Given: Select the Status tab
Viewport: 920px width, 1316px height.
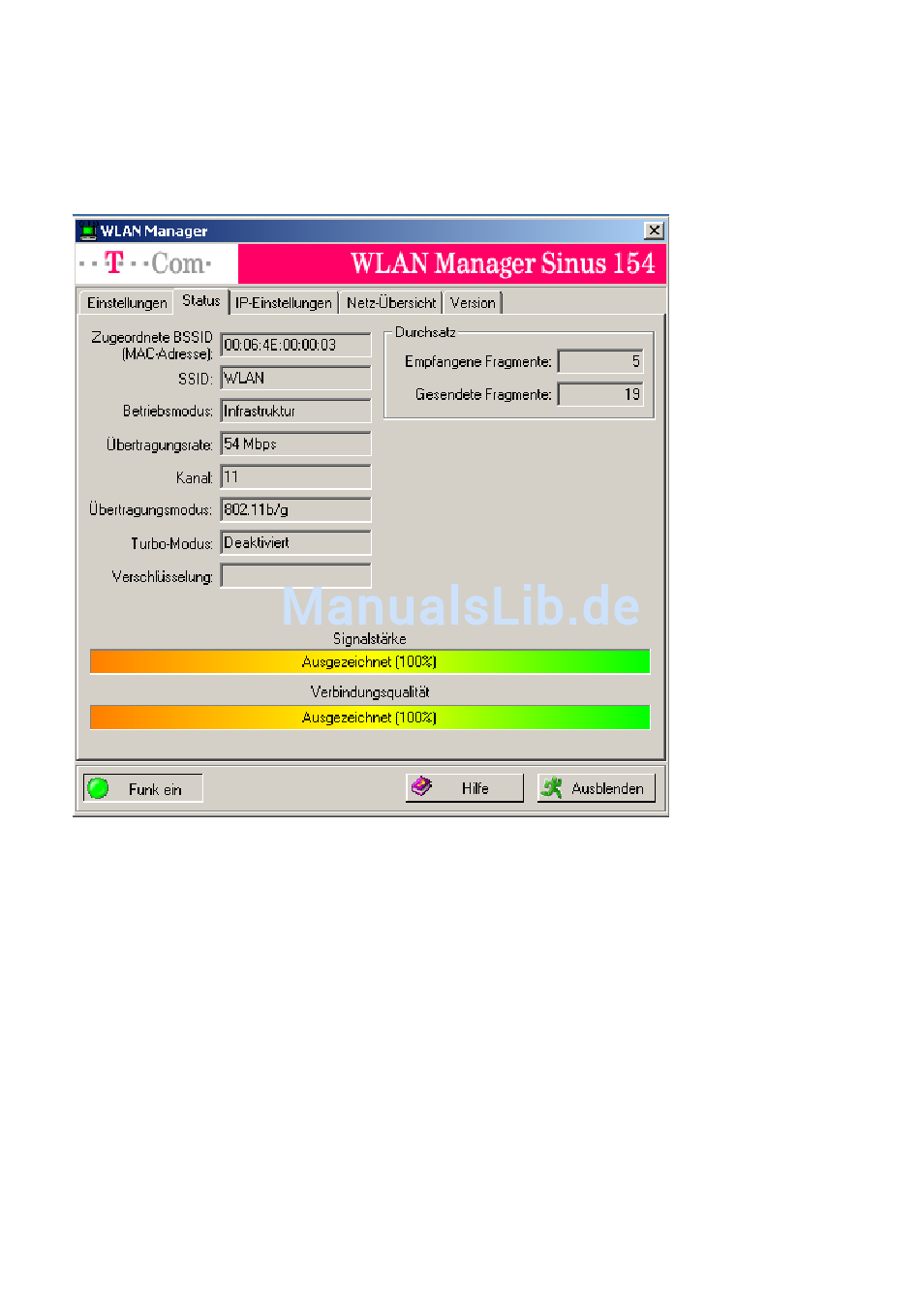Looking at the screenshot, I should [x=200, y=300].
